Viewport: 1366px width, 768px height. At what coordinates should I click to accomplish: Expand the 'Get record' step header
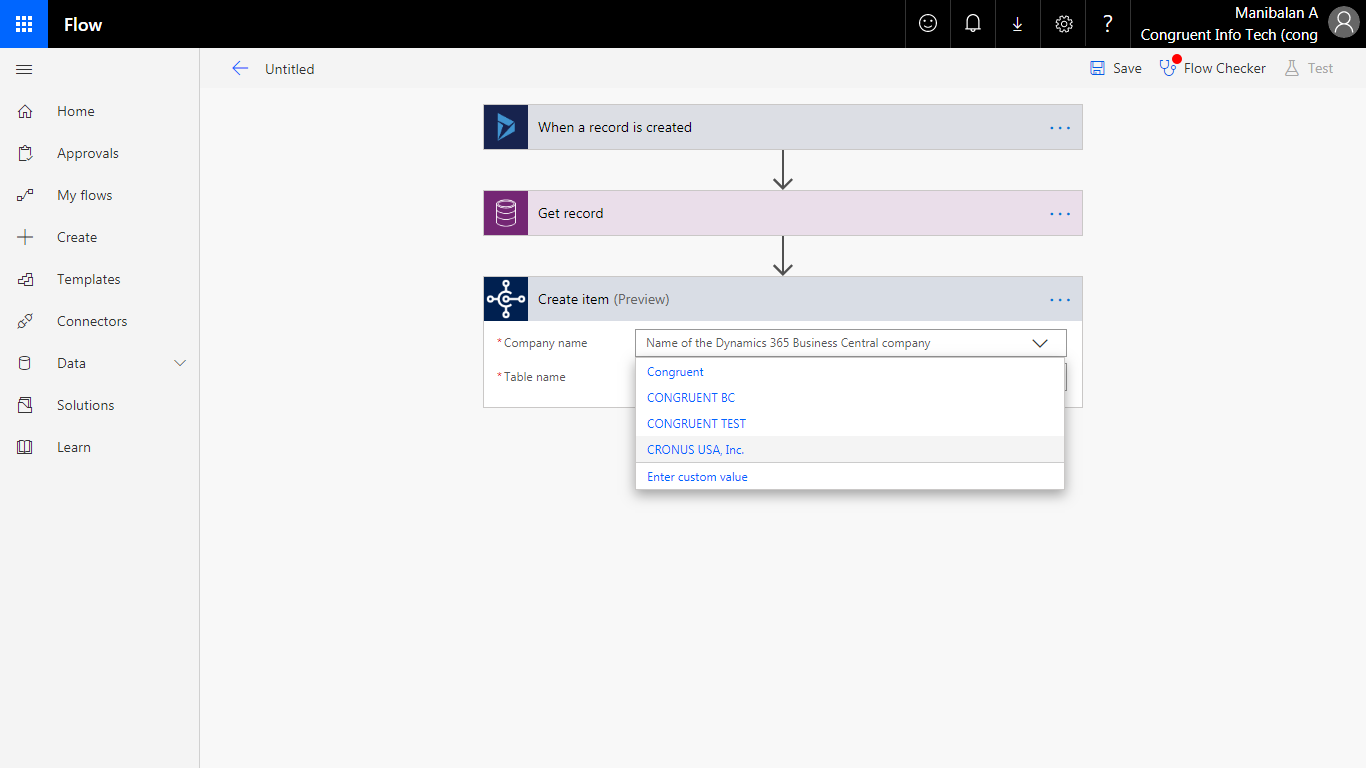(x=783, y=213)
